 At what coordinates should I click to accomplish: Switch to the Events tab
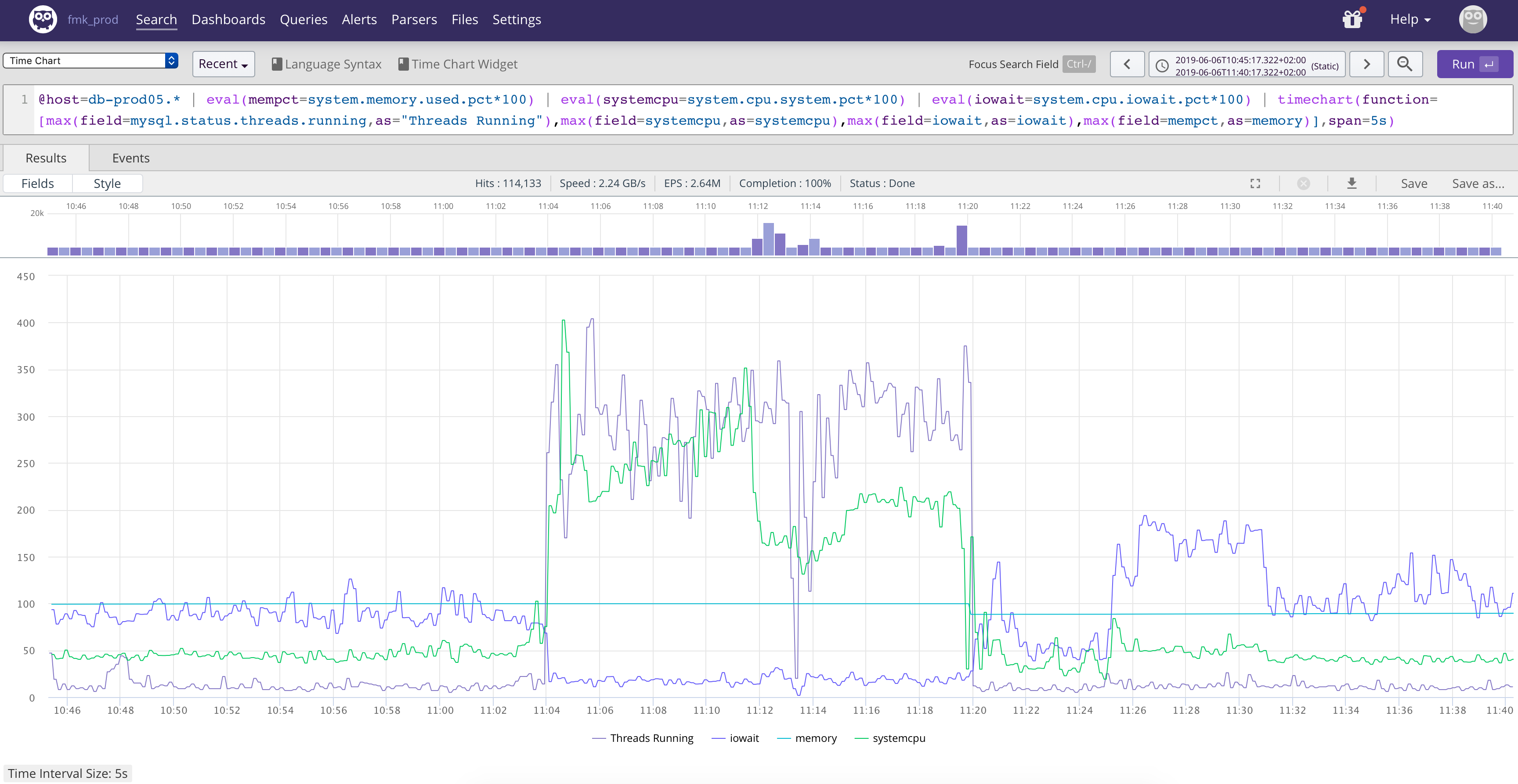131,158
